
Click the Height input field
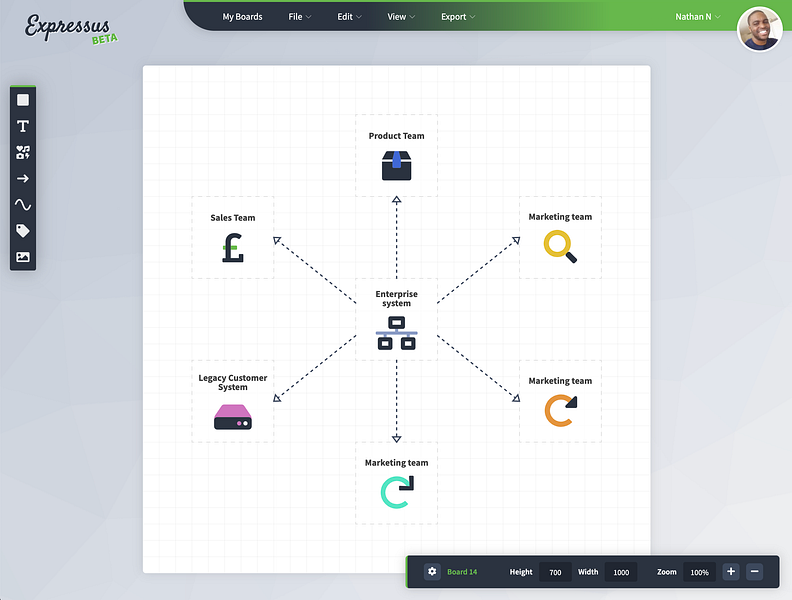click(x=555, y=572)
